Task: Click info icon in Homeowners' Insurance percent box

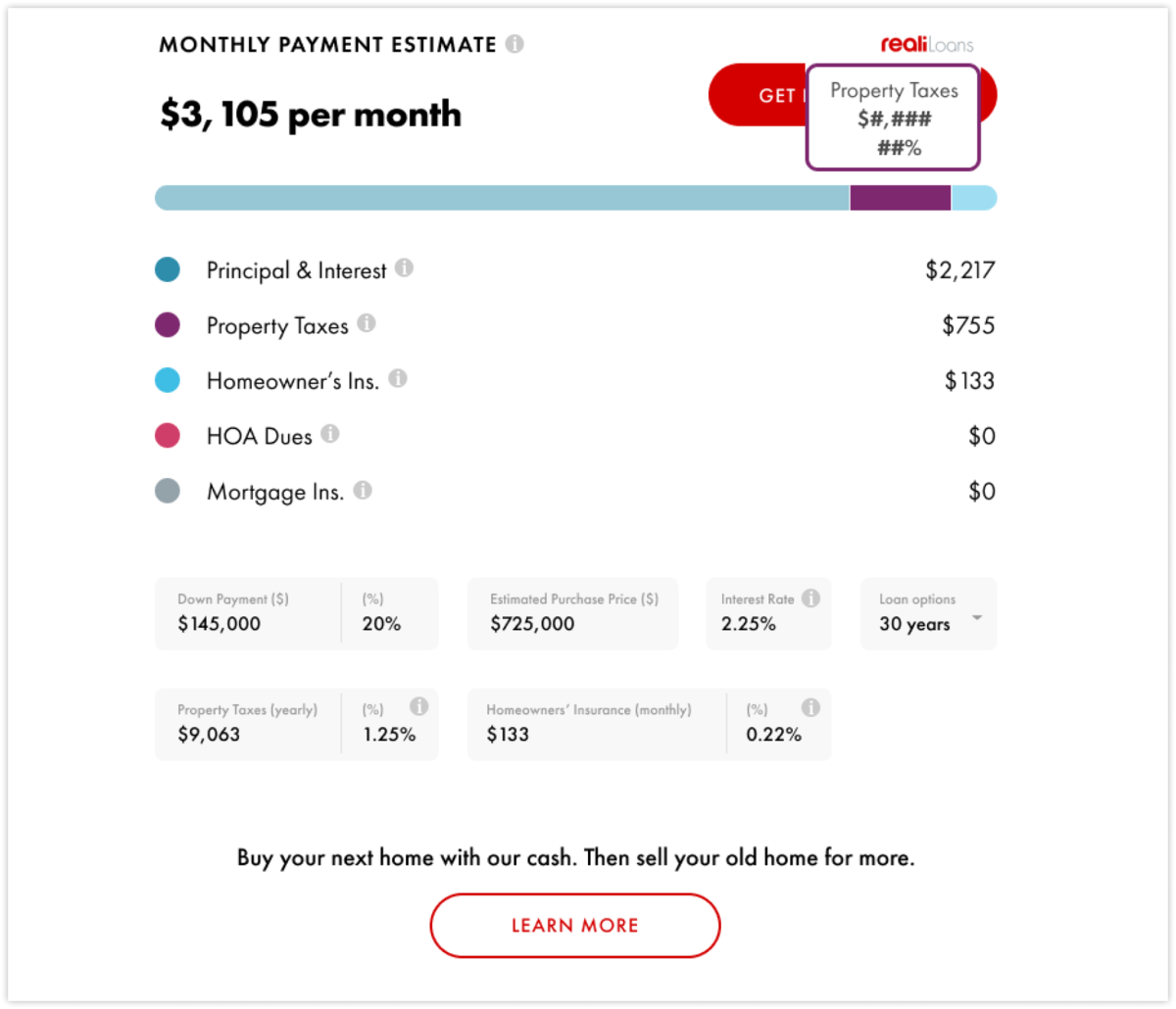Action: coord(810,707)
